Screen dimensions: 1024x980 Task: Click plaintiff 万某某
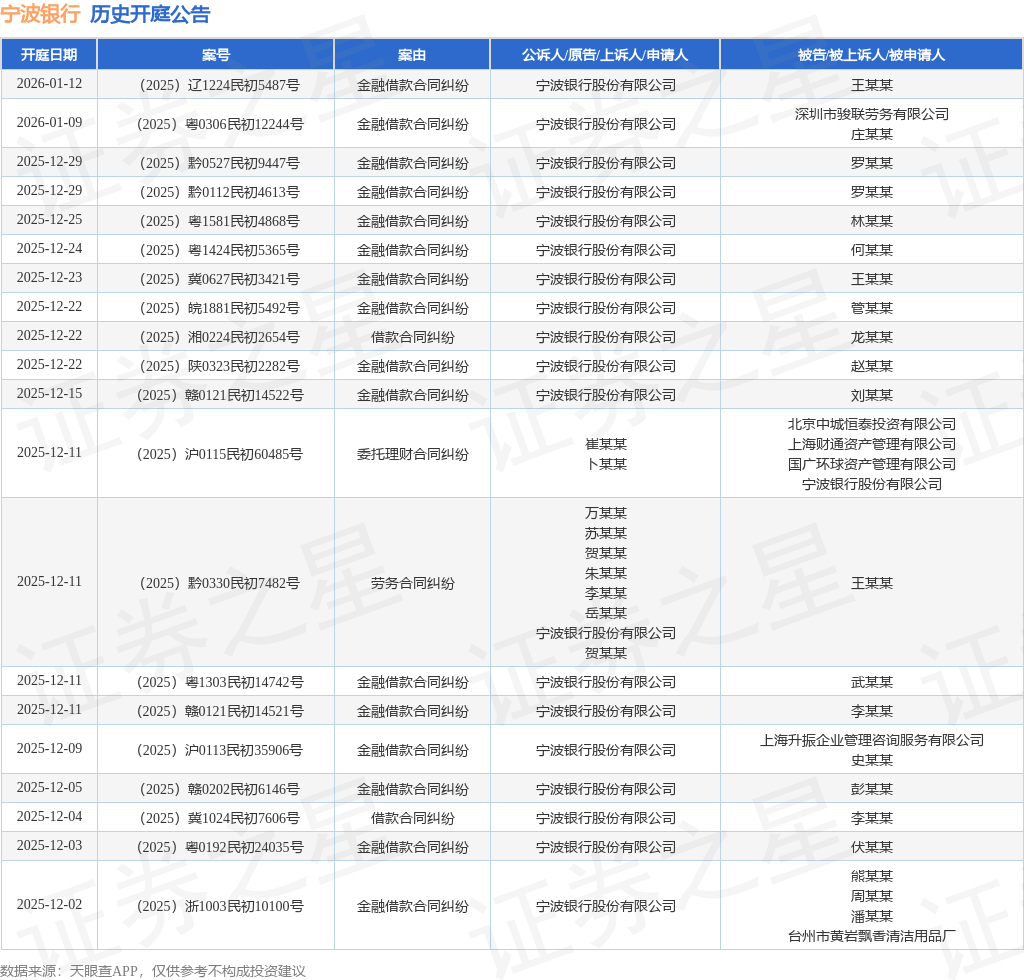coord(605,513)
